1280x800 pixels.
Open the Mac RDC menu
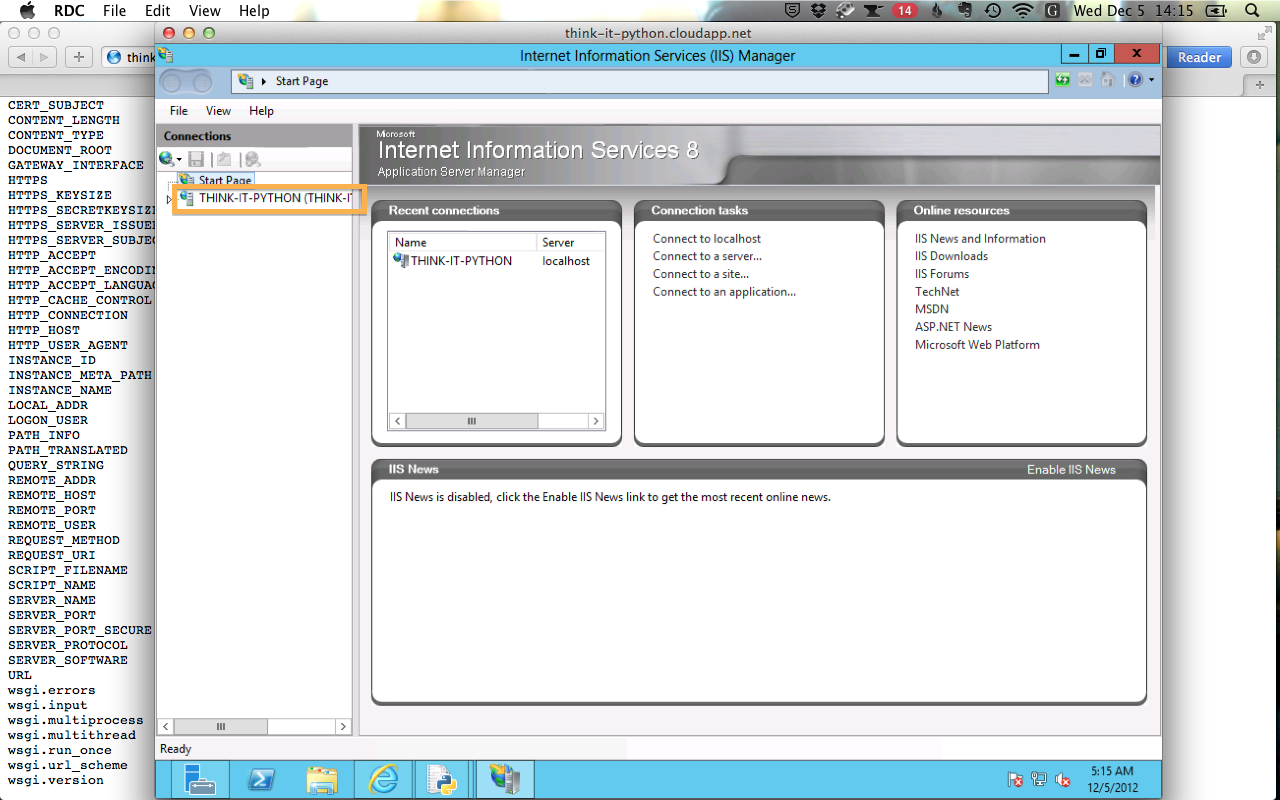point(69,10)
